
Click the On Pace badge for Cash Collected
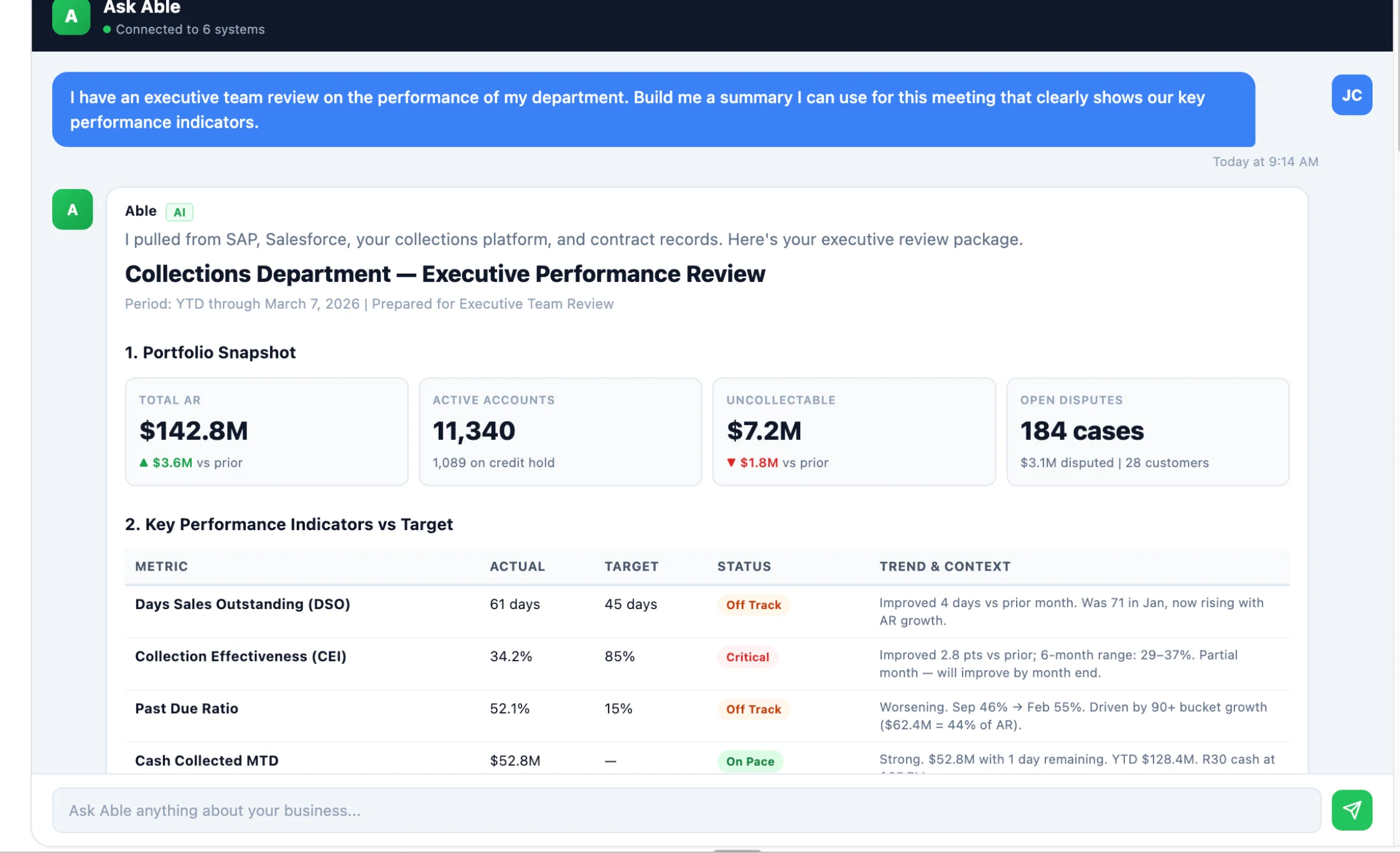750,762
